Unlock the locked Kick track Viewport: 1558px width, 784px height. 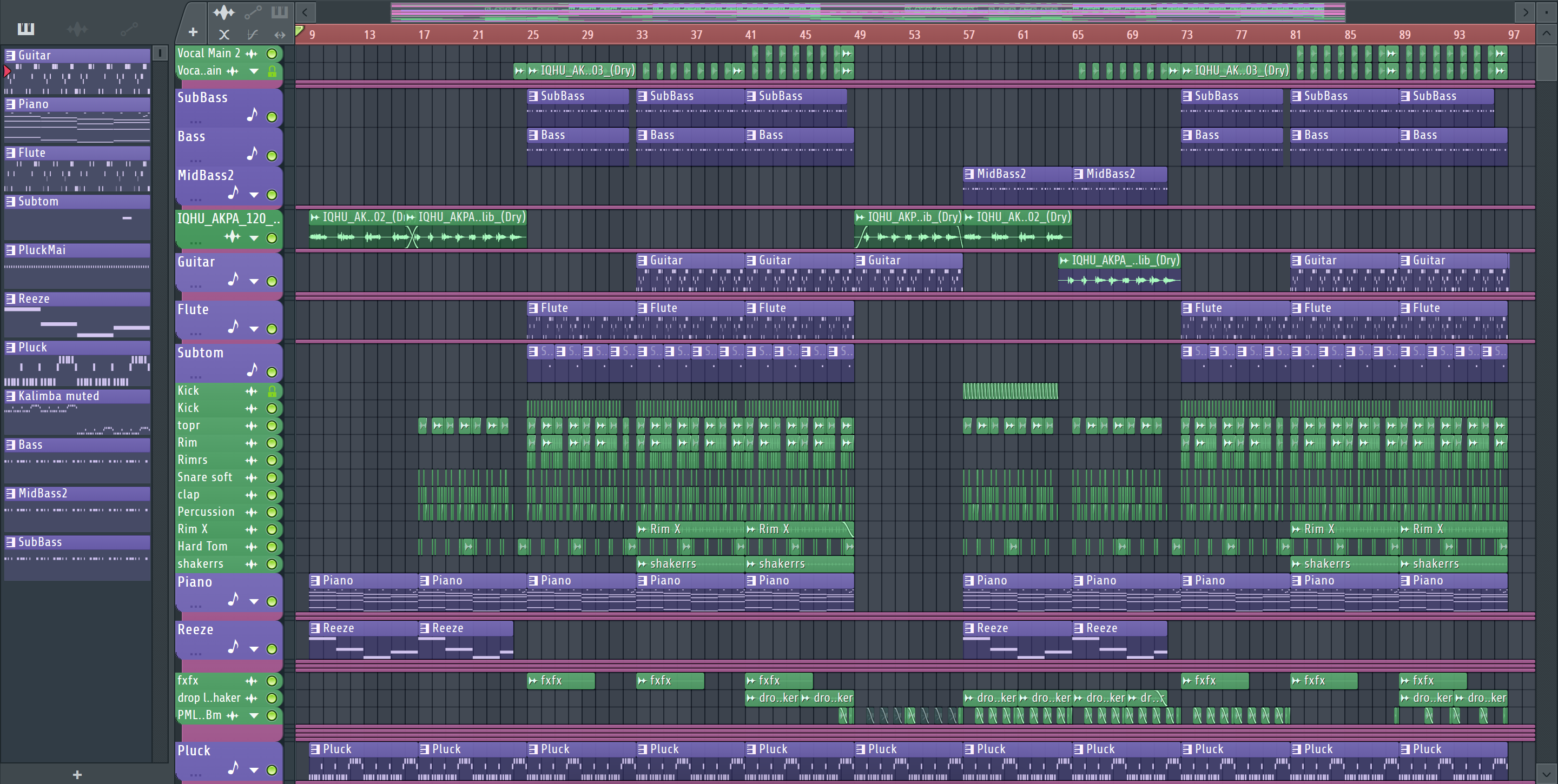(x=272, y=391)
